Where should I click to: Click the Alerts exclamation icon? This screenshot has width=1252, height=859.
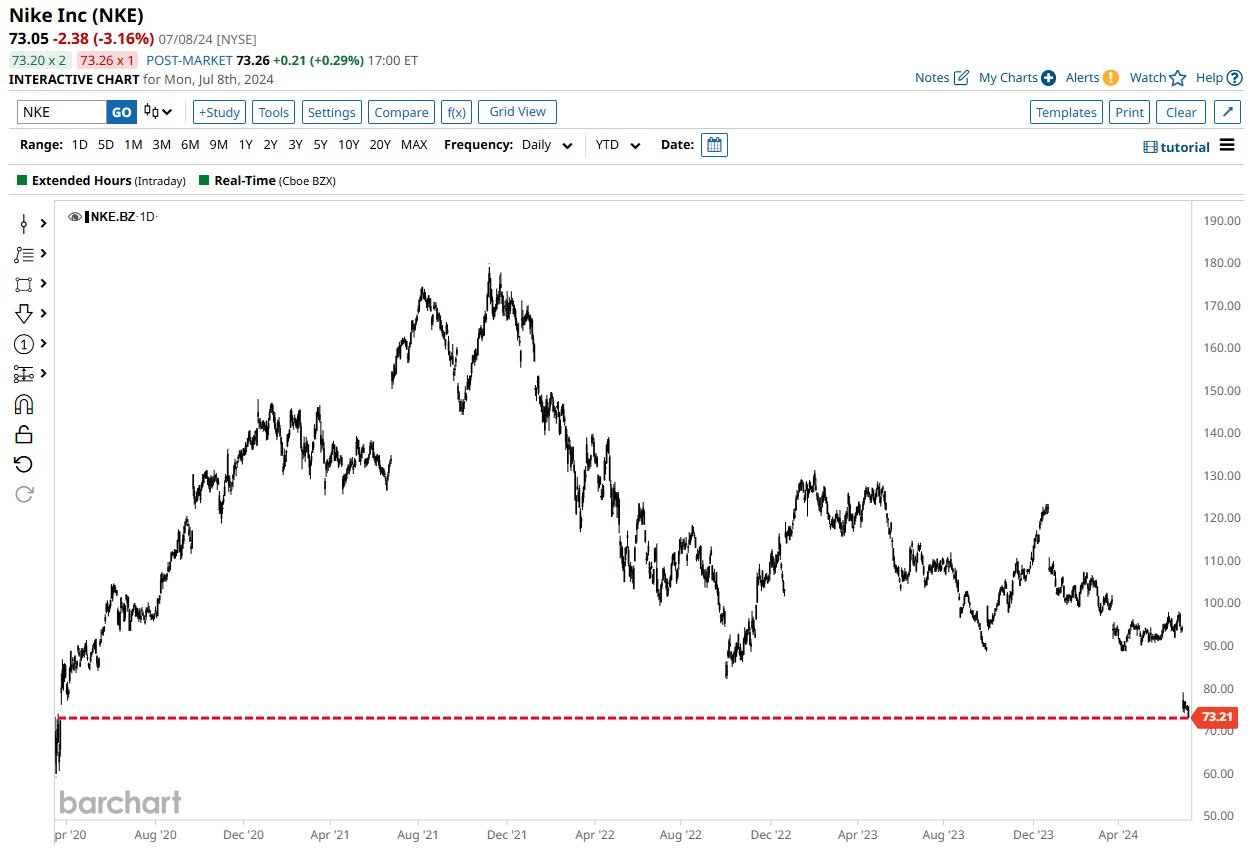1110,78
